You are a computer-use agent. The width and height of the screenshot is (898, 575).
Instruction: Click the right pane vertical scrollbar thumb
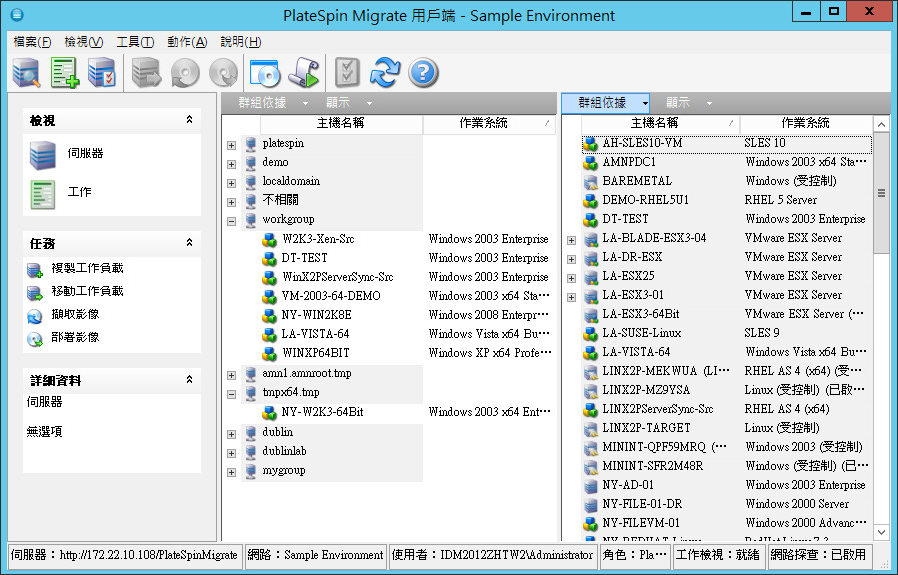point(881,194)
